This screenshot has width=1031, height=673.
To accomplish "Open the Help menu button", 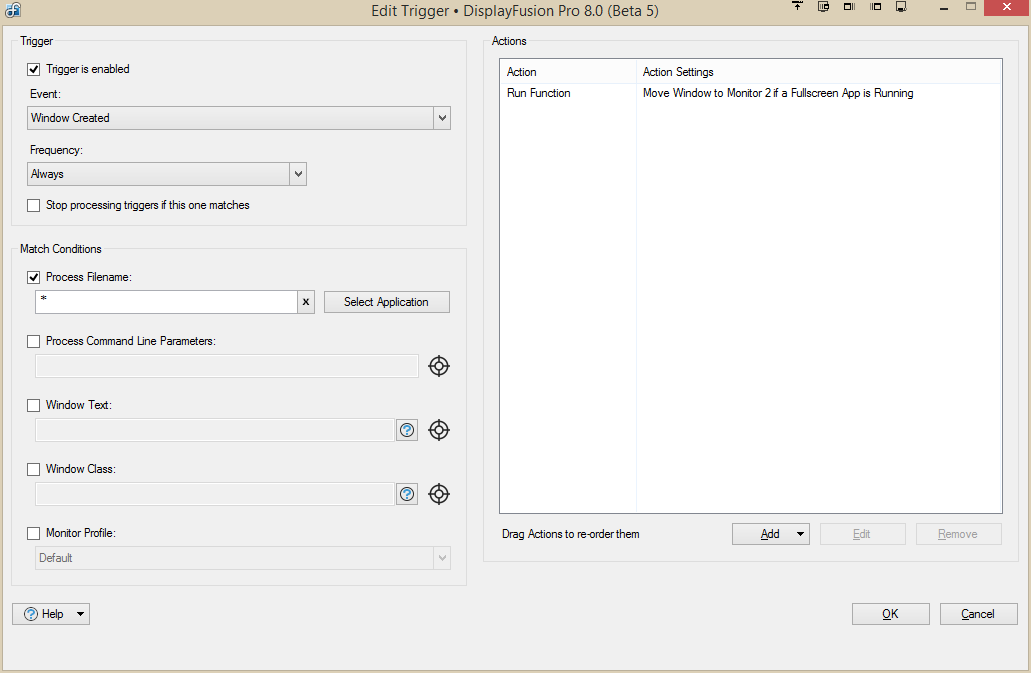I will coord(51,614).
